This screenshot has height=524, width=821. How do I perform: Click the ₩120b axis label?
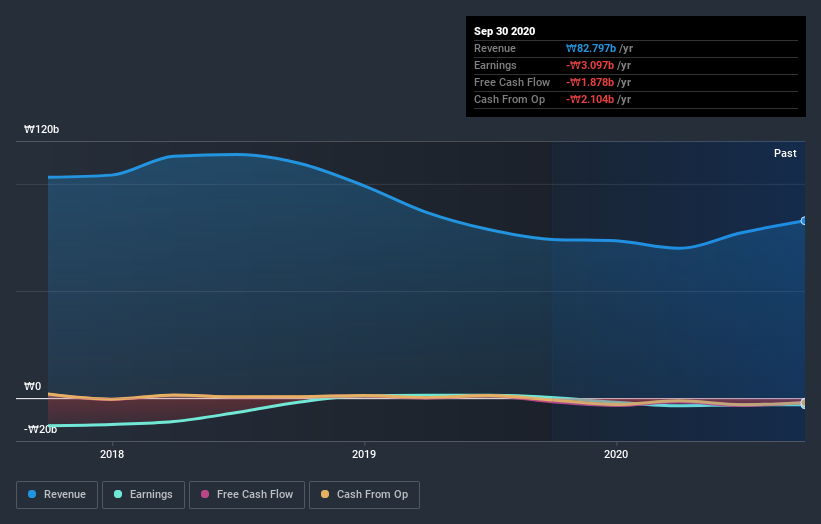[x=41, y=129]
